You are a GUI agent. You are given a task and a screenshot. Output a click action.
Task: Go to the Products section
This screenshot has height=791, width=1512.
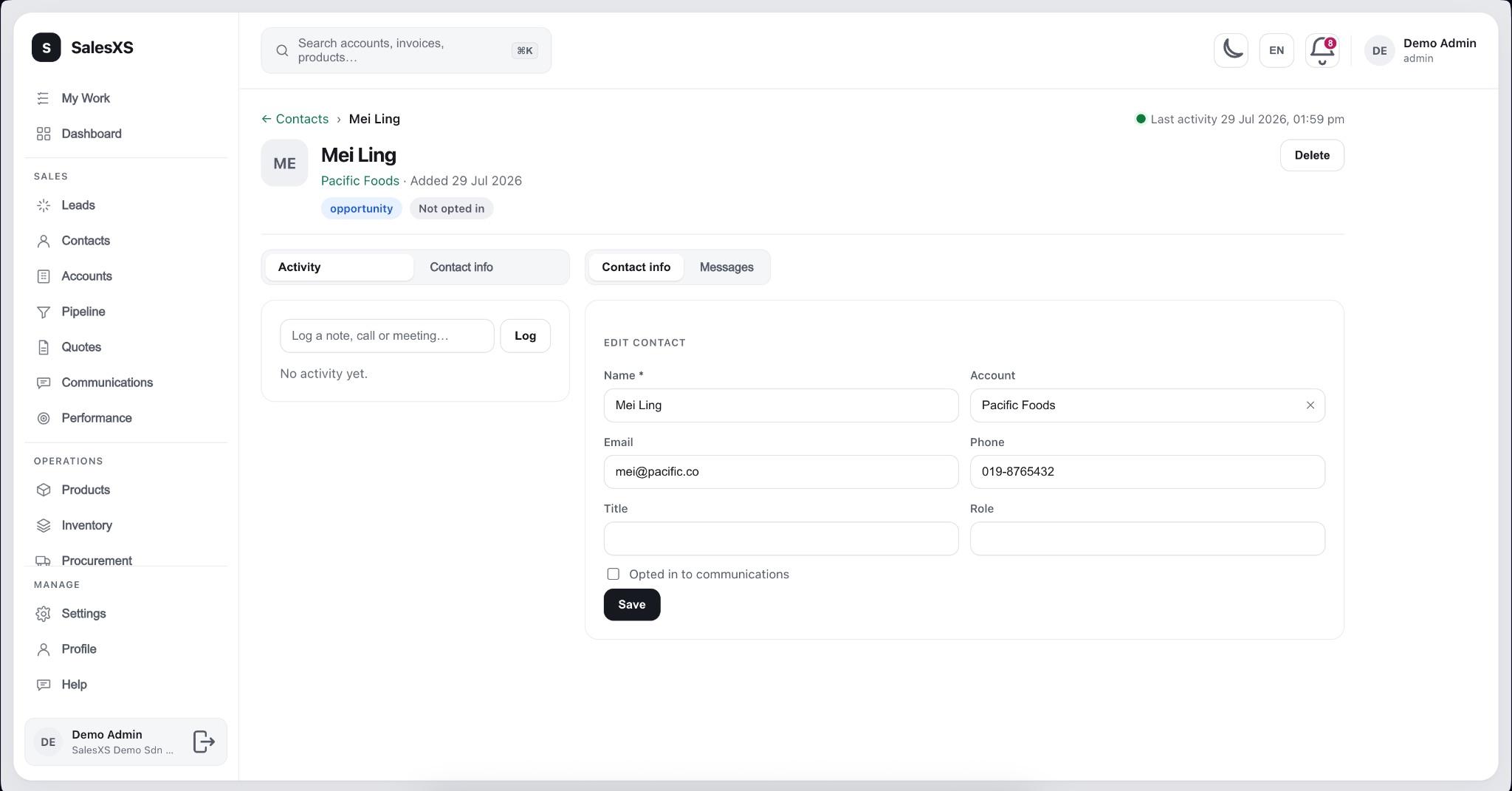coord(126,490)
